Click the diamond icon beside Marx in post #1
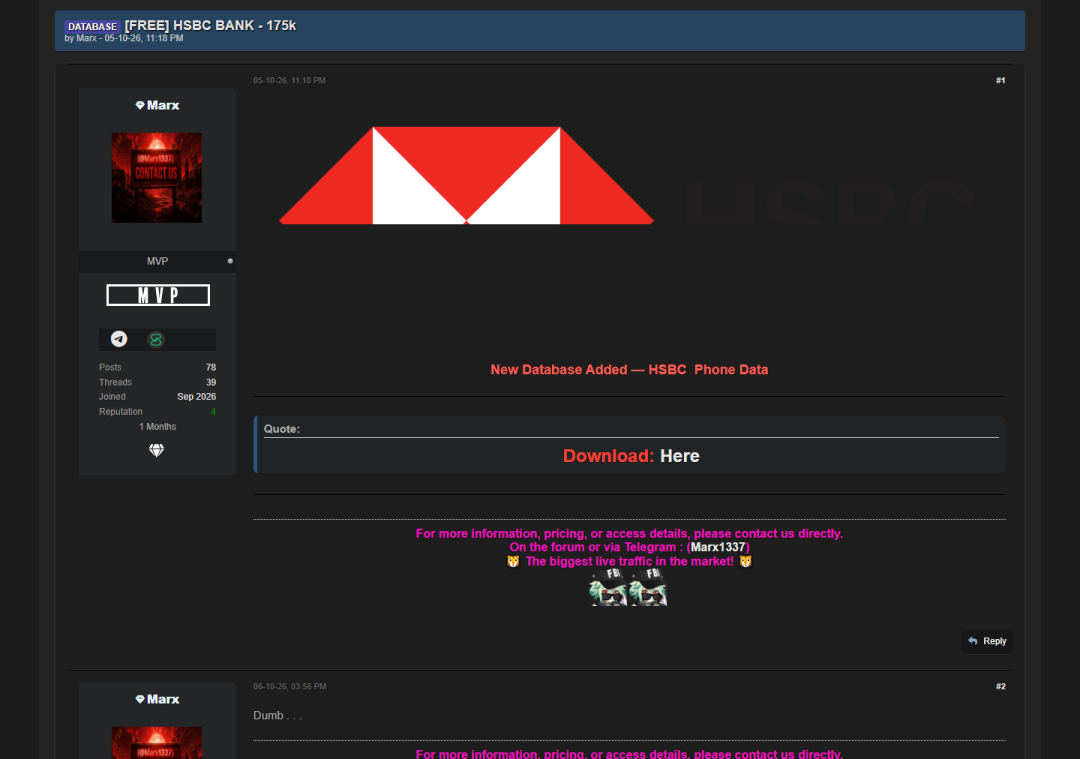 (140, 105)
